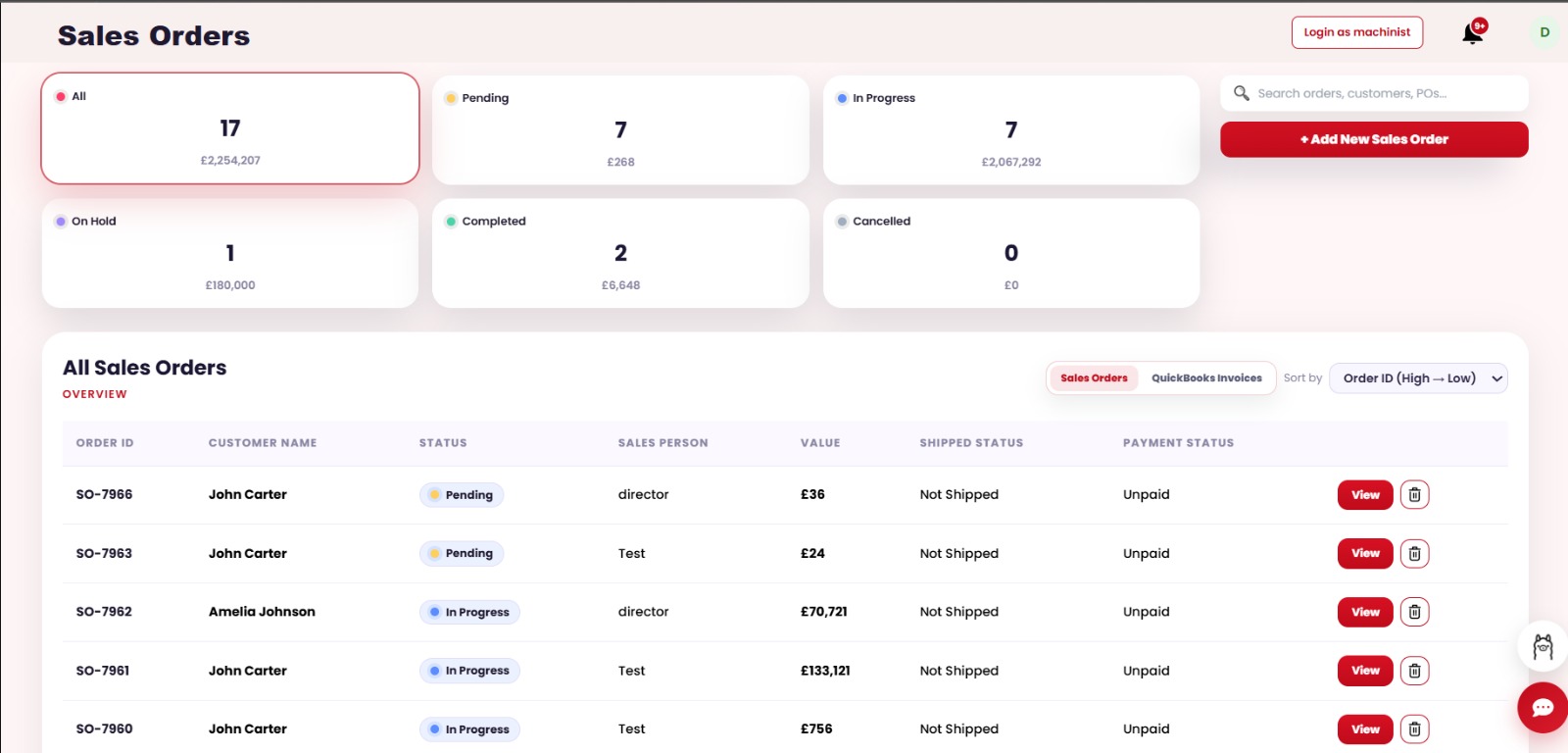The width and height of the screenshot is (1568, 753).
Task: View order SO-7966
Action: click(x=1365, y=494)
